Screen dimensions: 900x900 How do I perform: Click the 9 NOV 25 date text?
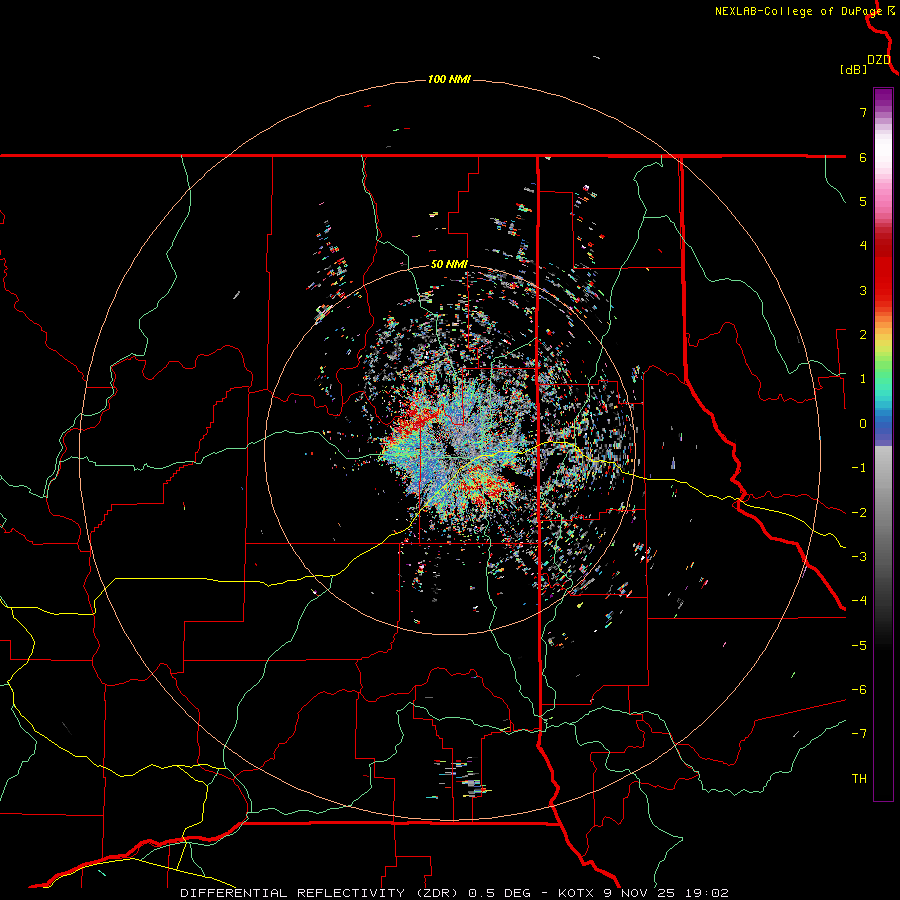[x=640, y=893]
